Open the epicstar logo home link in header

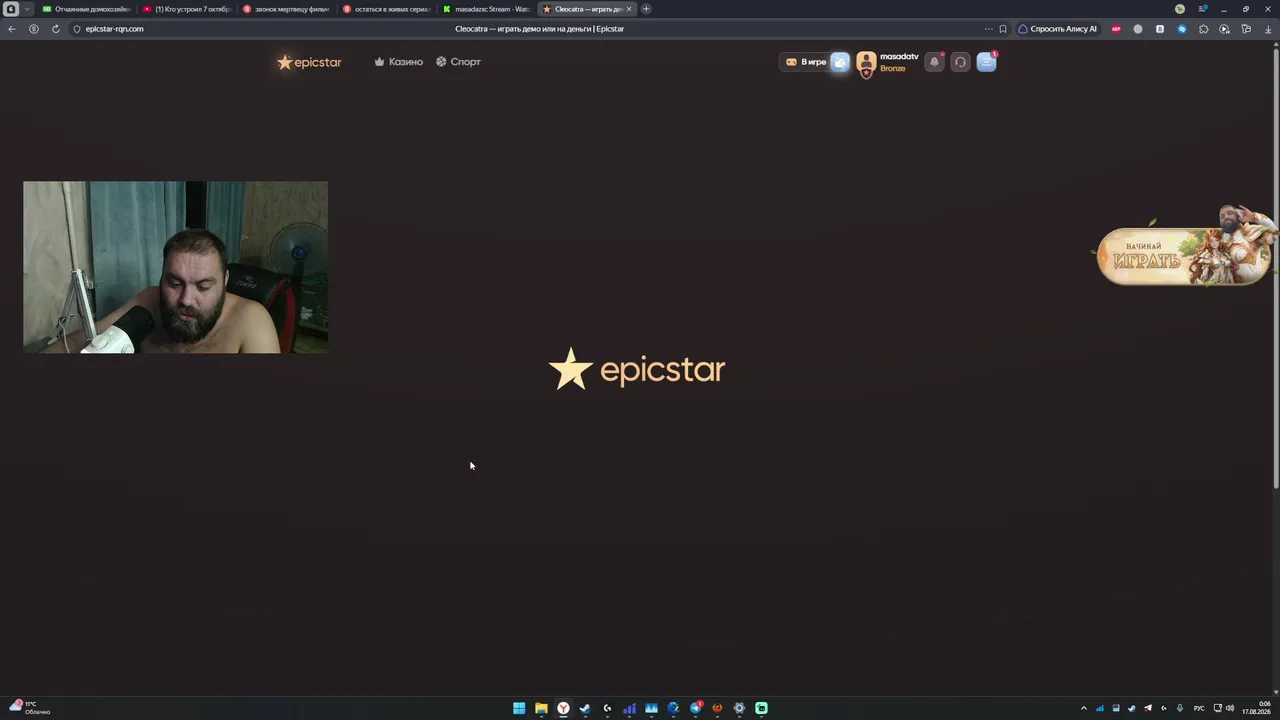pyautogui.click(x=309, y=62)
